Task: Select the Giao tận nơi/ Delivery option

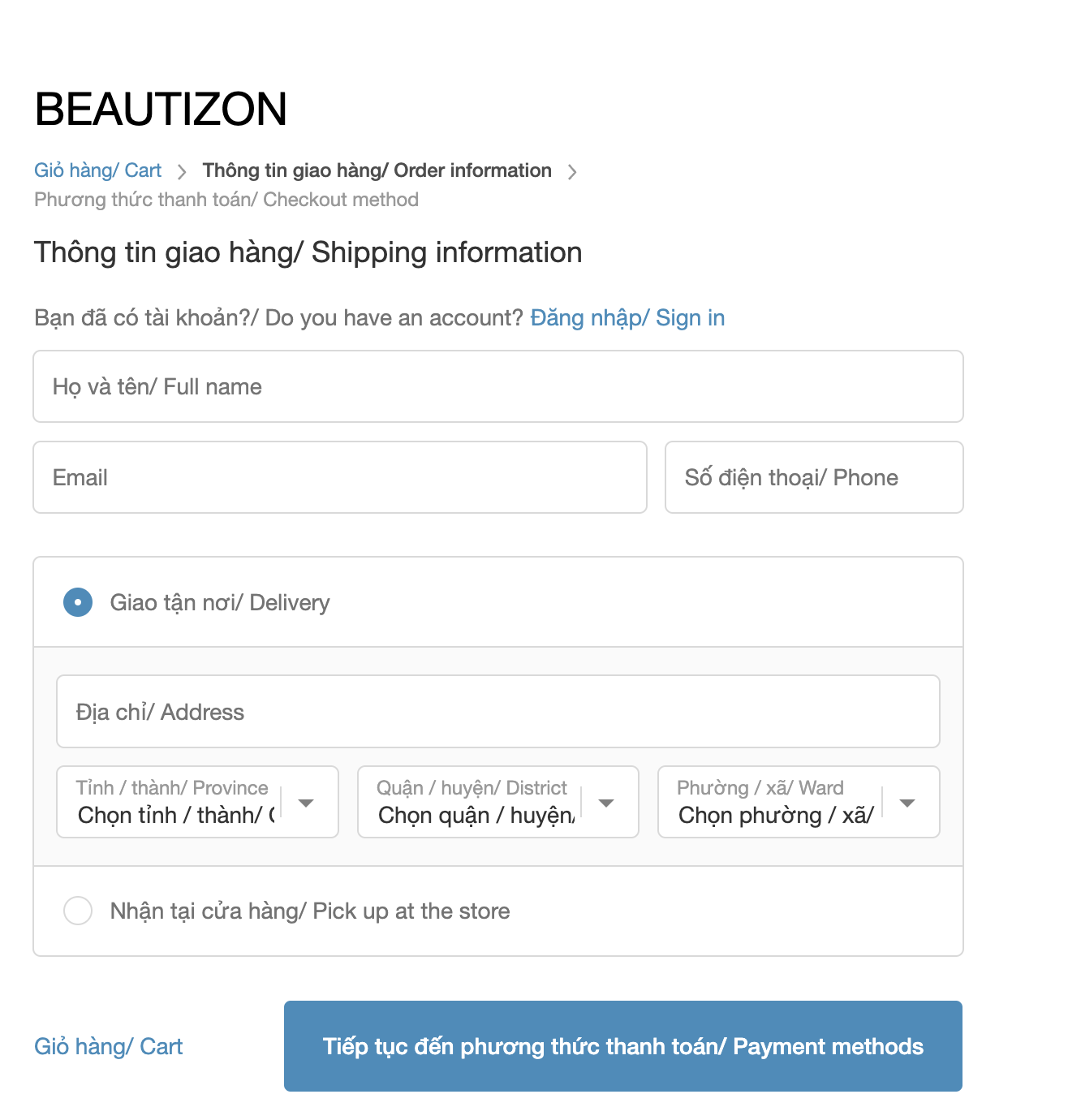Action: pyautogui.click(x=78, y=602)
